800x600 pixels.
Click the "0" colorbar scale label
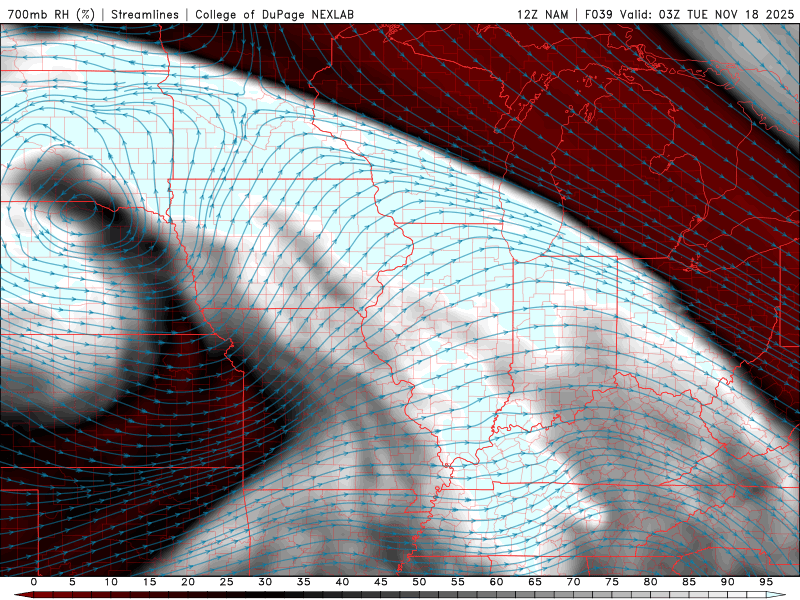tap(34, 582)
